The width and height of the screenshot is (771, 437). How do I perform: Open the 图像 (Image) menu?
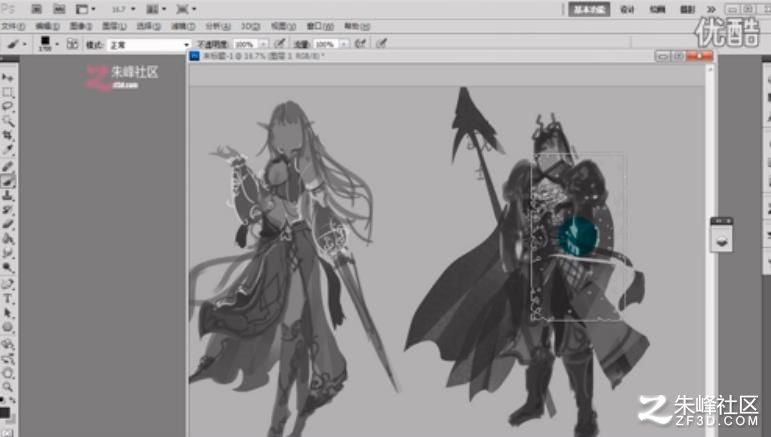81,26
